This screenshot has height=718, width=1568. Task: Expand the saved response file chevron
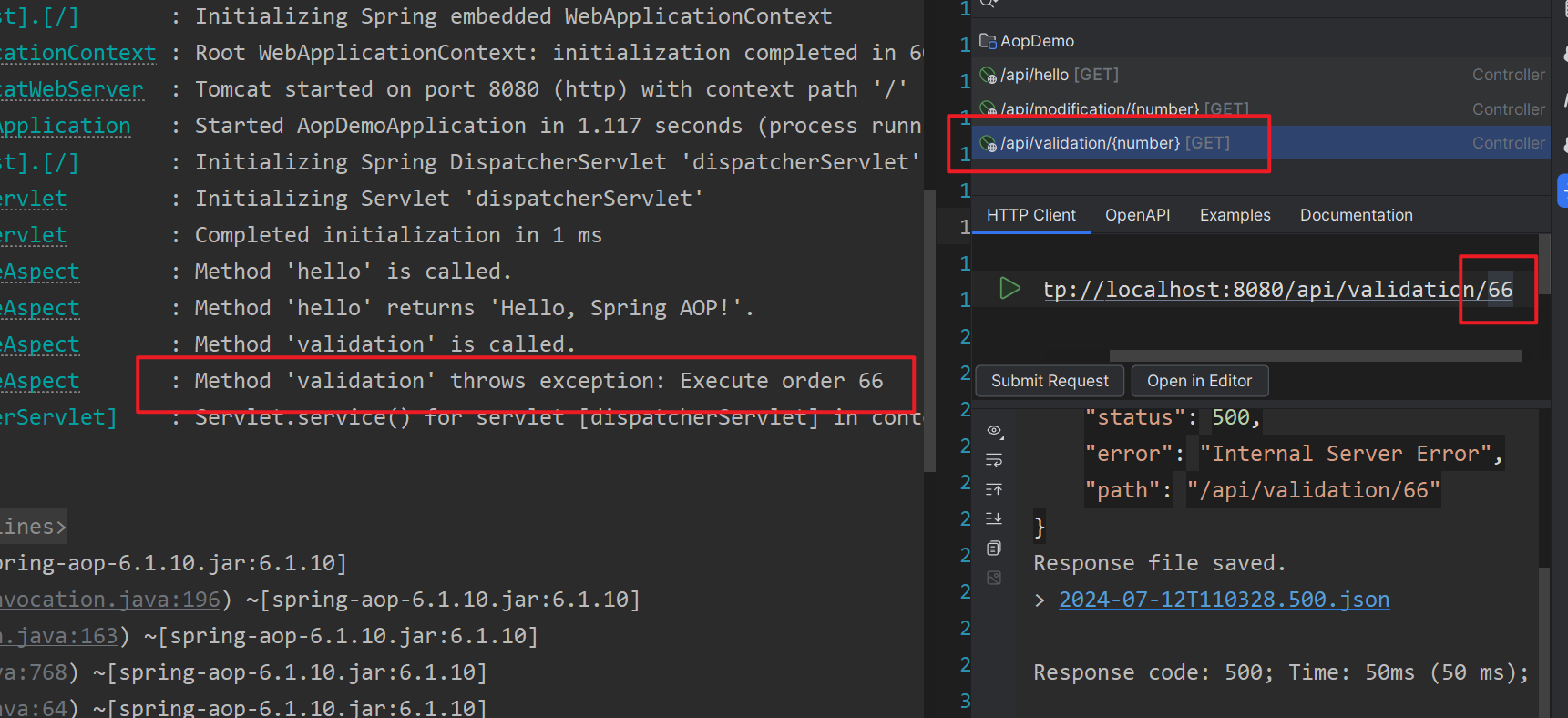tap(1040, 600)
